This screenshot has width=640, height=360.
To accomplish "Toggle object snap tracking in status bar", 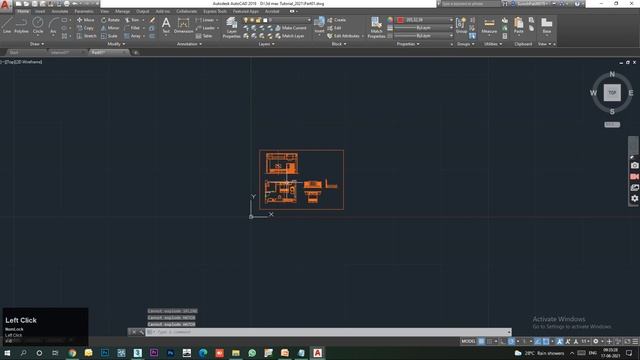I will (538, 341).
